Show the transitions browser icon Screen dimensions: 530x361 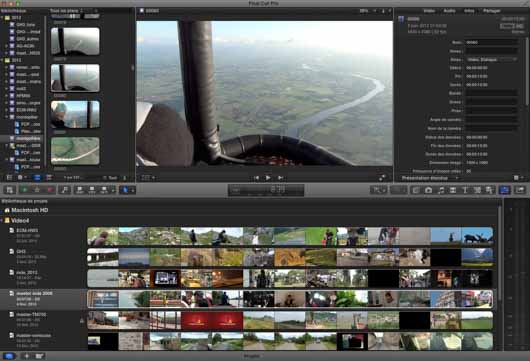pos(453,190)
